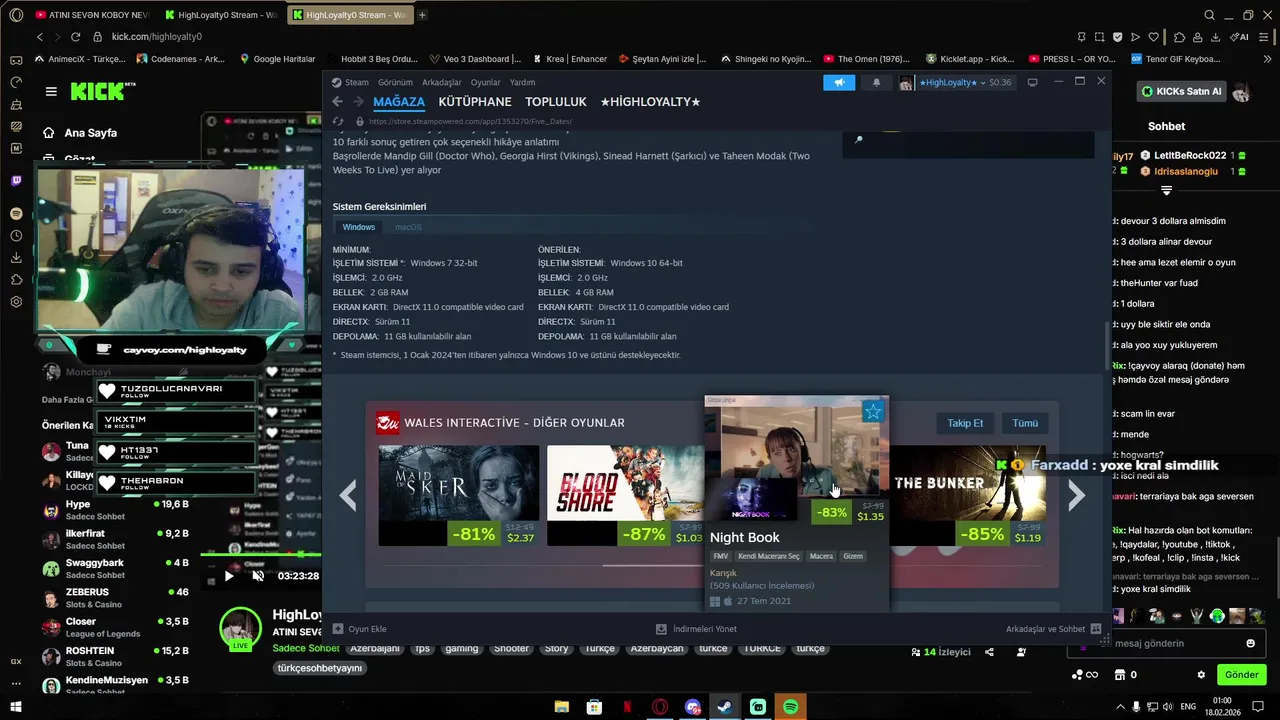Open Steam KÜTÜPHANE tab
This screenshot has width=1280, height=720.
pos(475,102)
